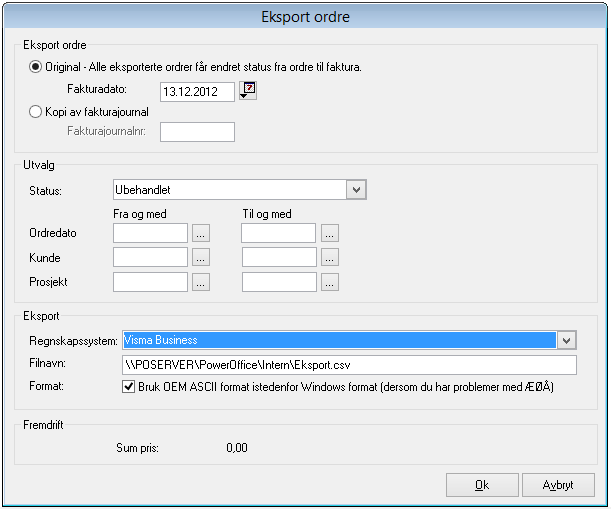Click the Kunde Til og med field
This screenshot has height=509, width=611.
point(279,257)
